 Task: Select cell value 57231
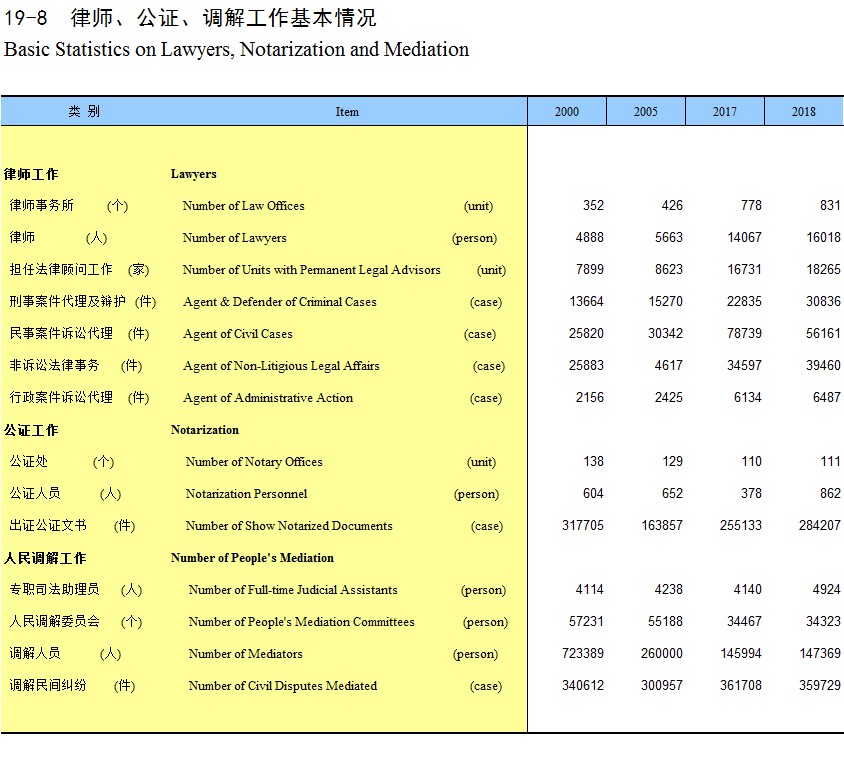tap(586, 621)
